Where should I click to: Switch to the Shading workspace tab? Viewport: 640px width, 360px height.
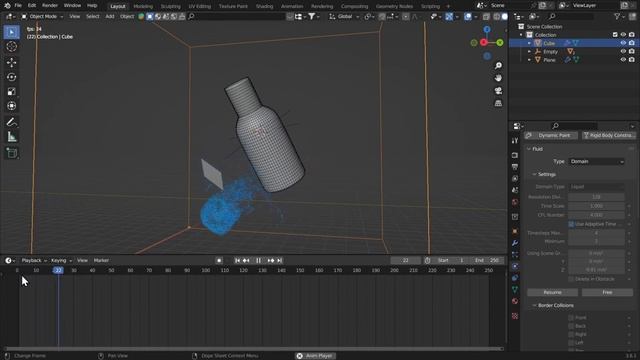264,6
